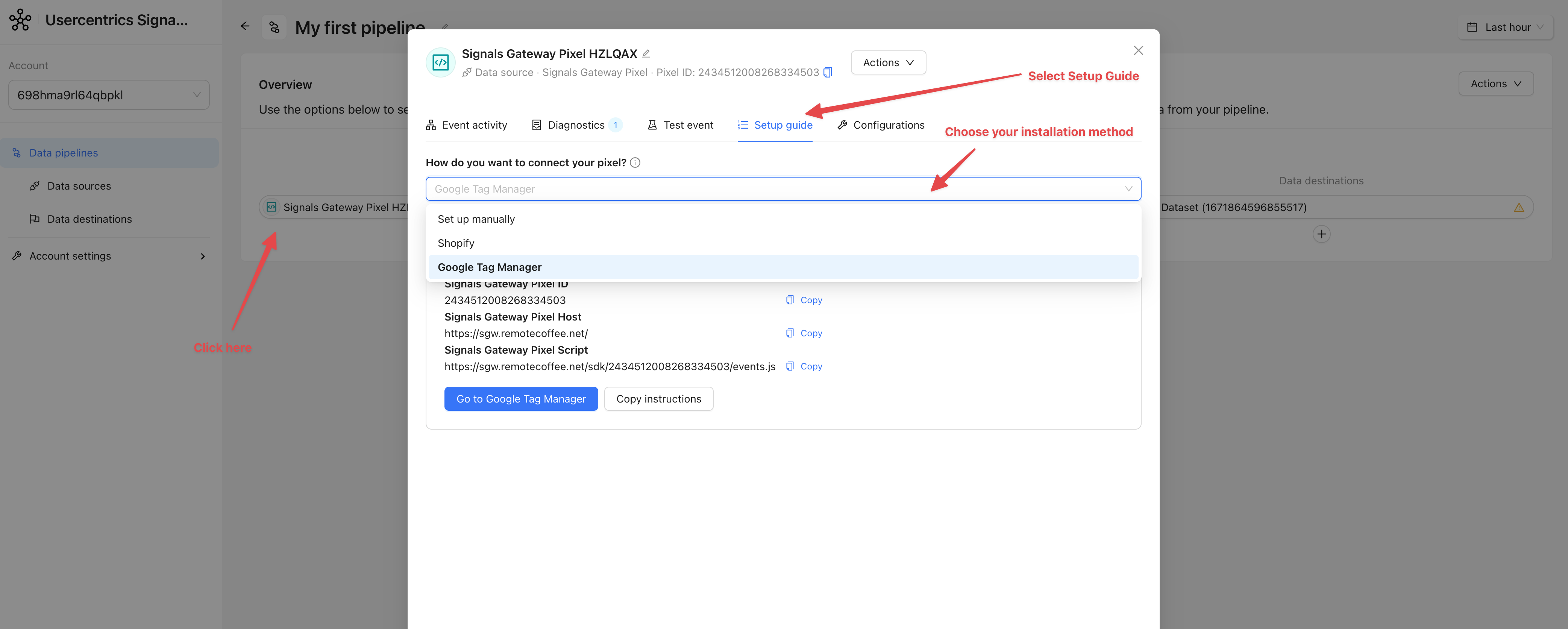Switch to the Diagnostics tab

(x=576, y=125)
